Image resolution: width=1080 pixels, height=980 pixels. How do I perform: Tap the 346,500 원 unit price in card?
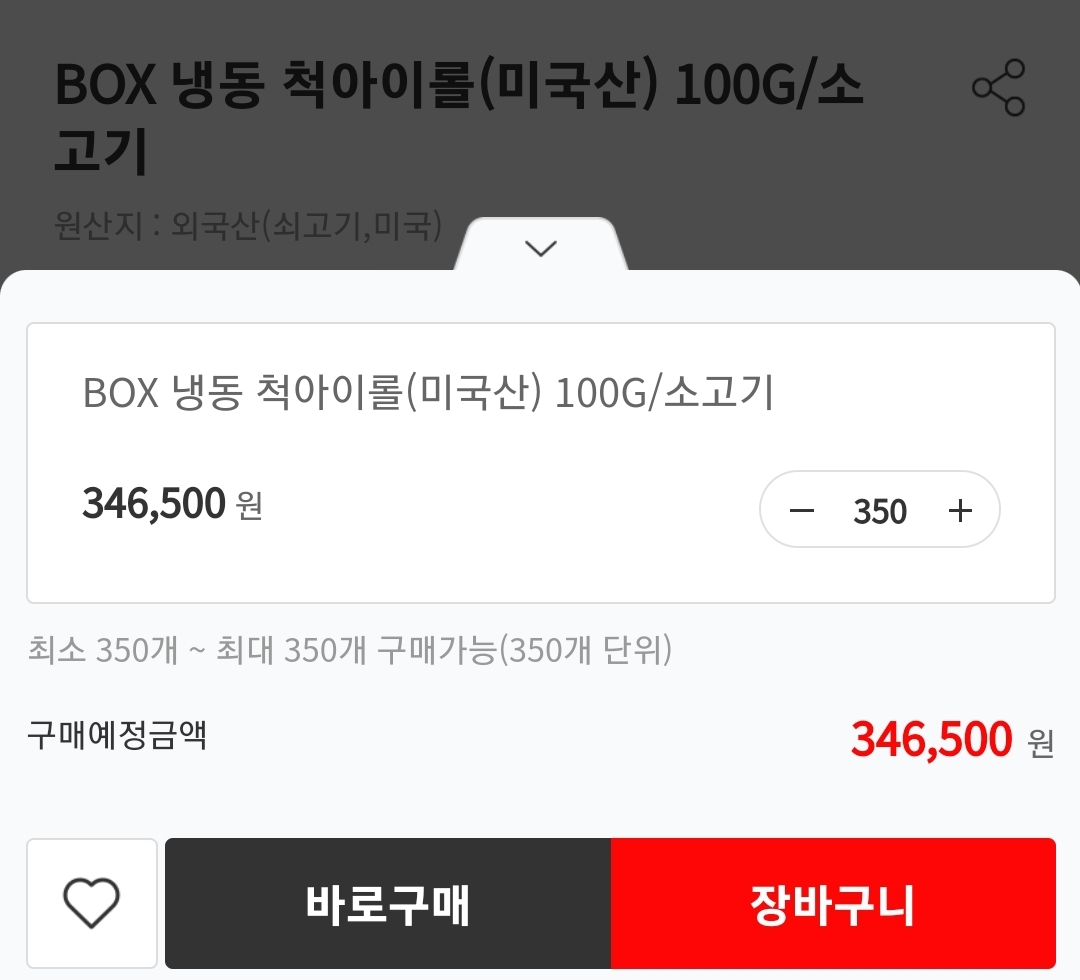pos(172,503)
